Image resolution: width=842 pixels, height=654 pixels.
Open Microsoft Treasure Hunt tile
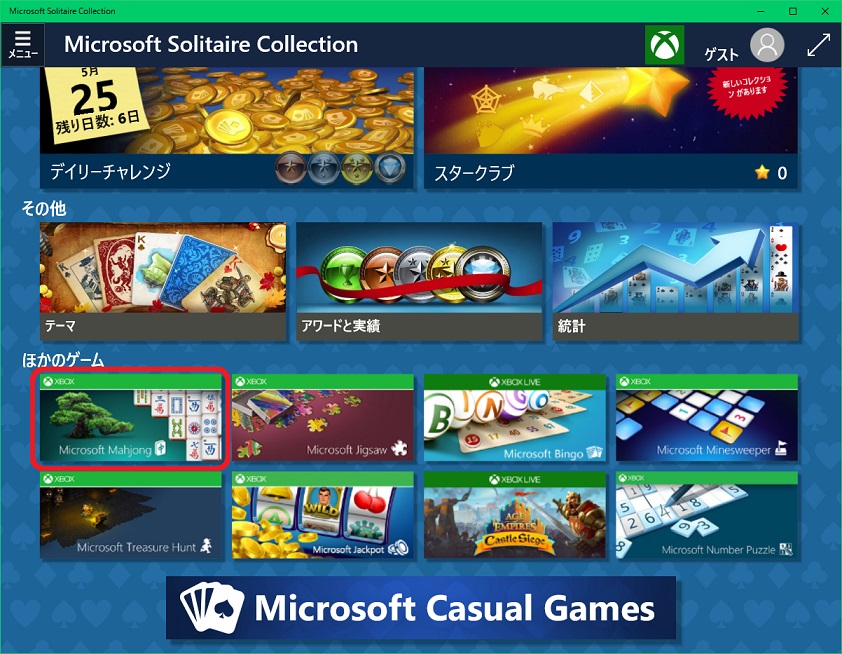click(130, 515)
